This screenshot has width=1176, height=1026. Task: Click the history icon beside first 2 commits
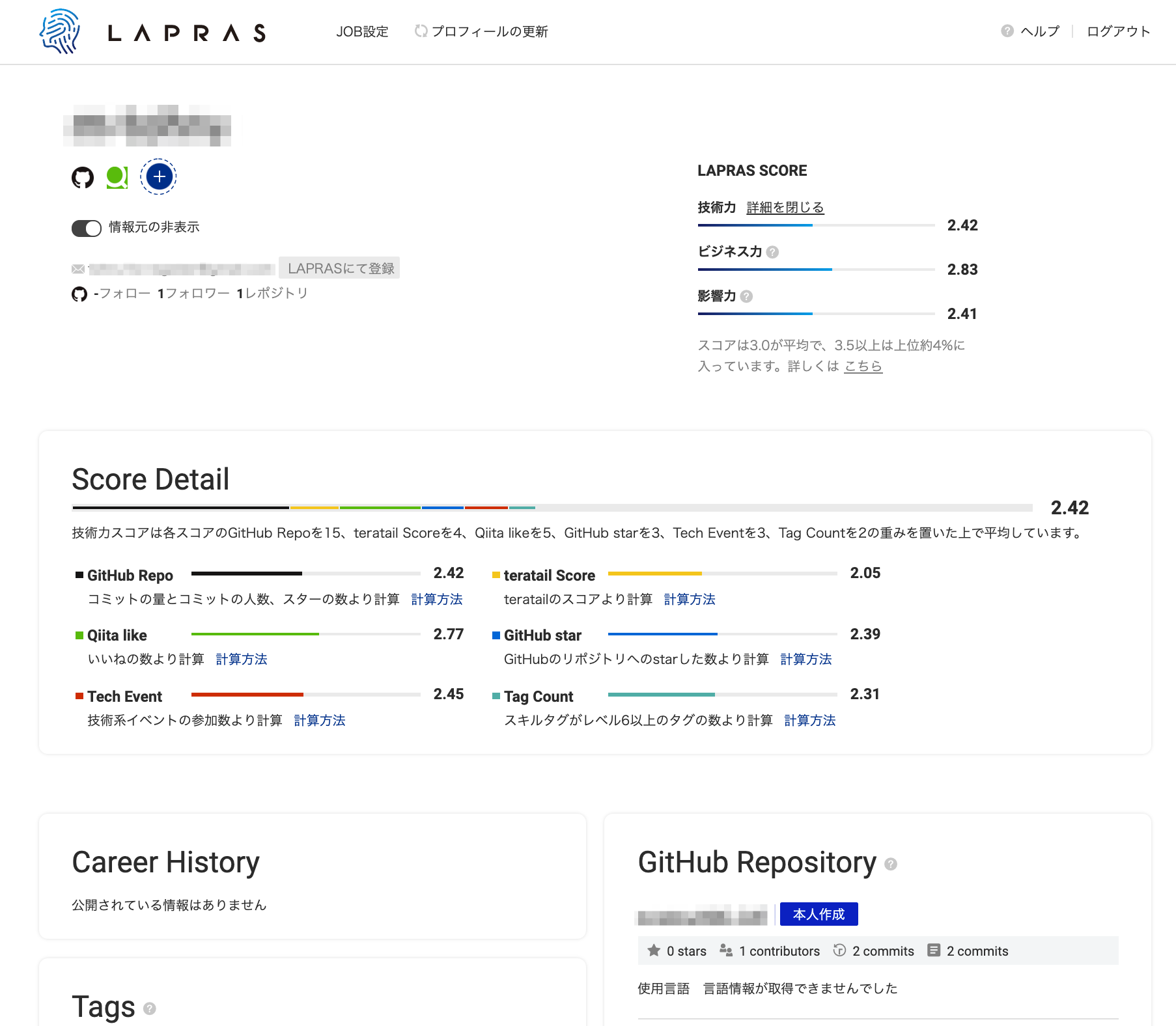pos(839,950)
